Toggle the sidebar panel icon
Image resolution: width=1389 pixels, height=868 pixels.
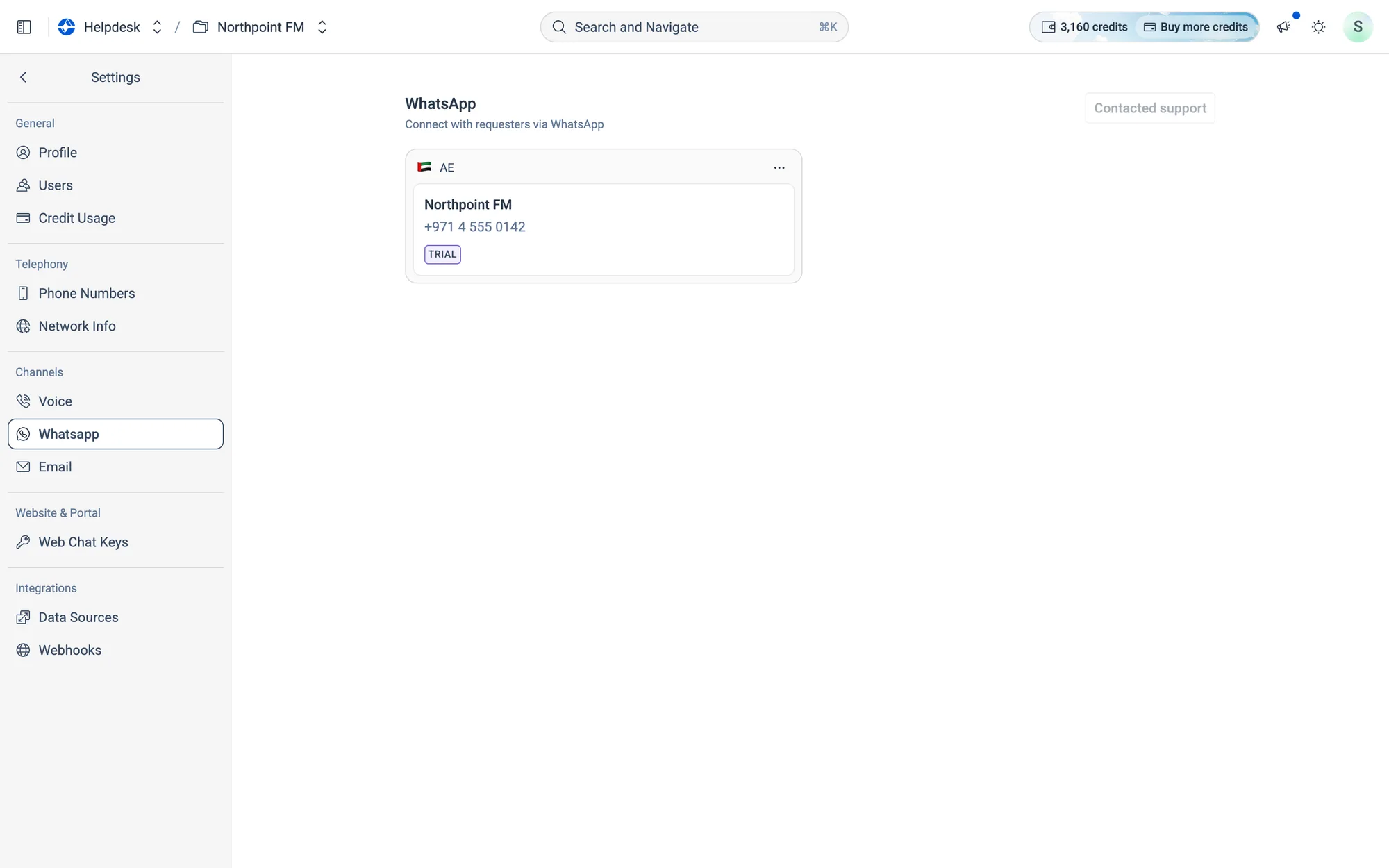tap(24, 27)
